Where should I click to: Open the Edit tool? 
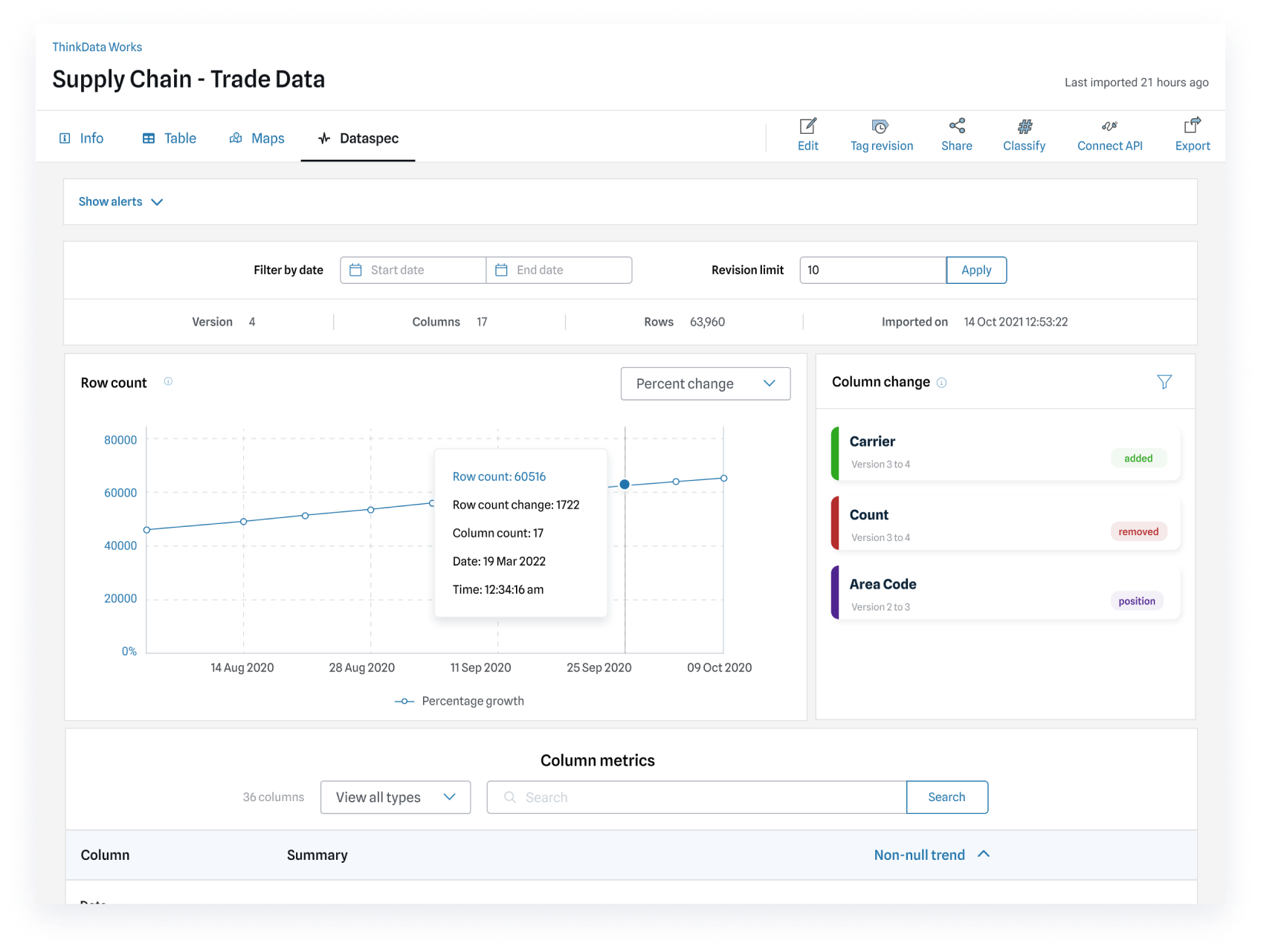[x=807, y=135]
